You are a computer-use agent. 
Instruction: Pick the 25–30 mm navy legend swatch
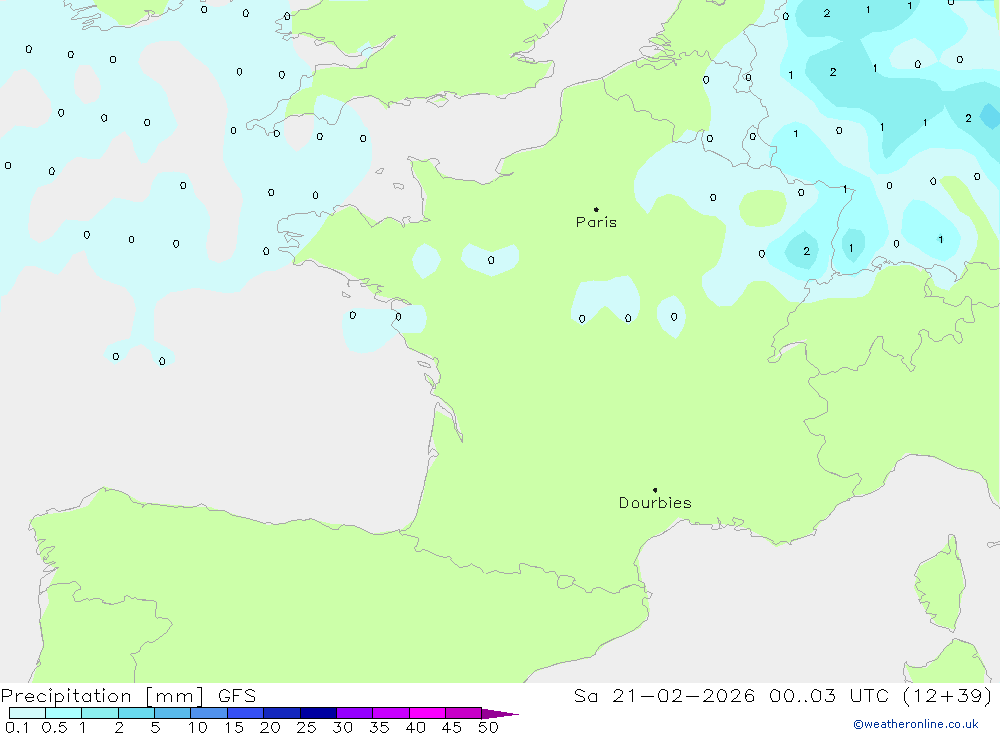click(318, 713)
